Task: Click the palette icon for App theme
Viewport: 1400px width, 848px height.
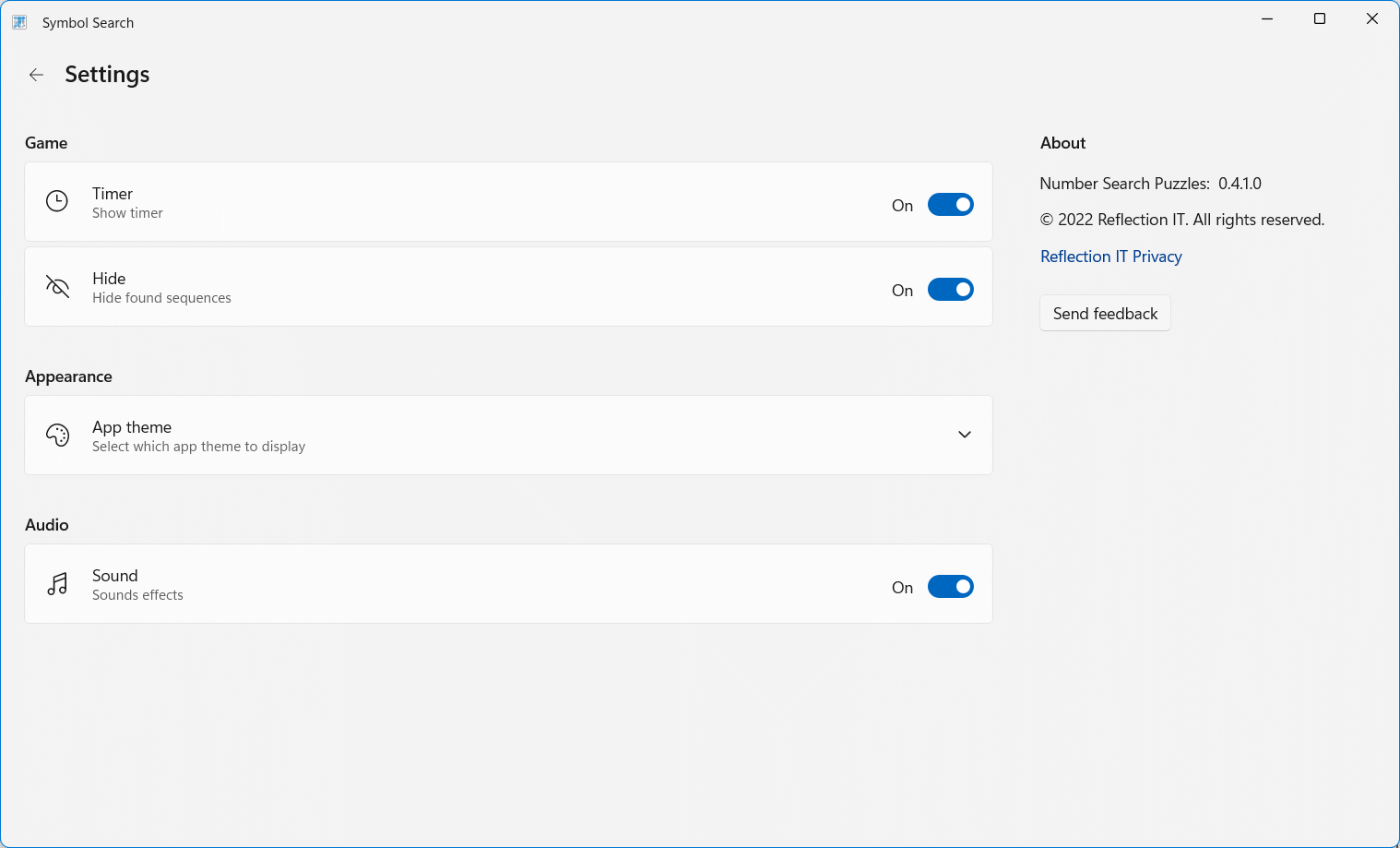Action: tap(57, 435)
